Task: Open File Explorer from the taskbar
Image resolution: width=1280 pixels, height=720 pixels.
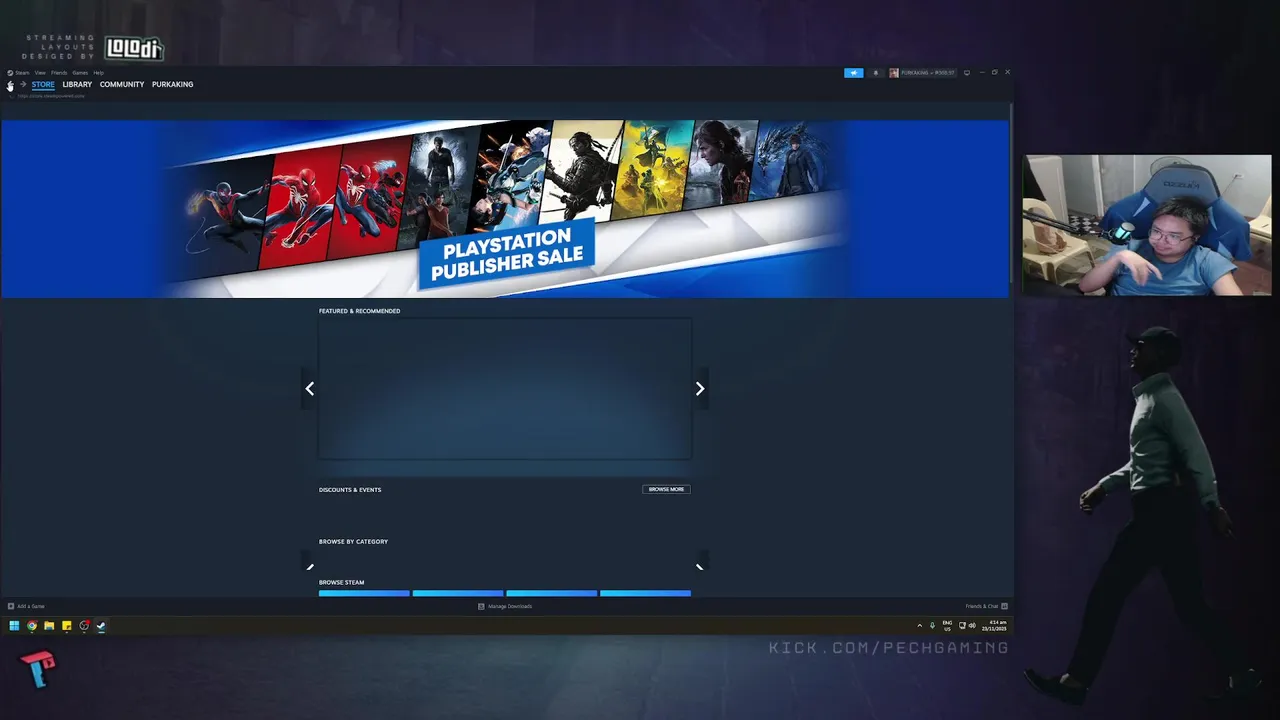Action: coord(49,626)
